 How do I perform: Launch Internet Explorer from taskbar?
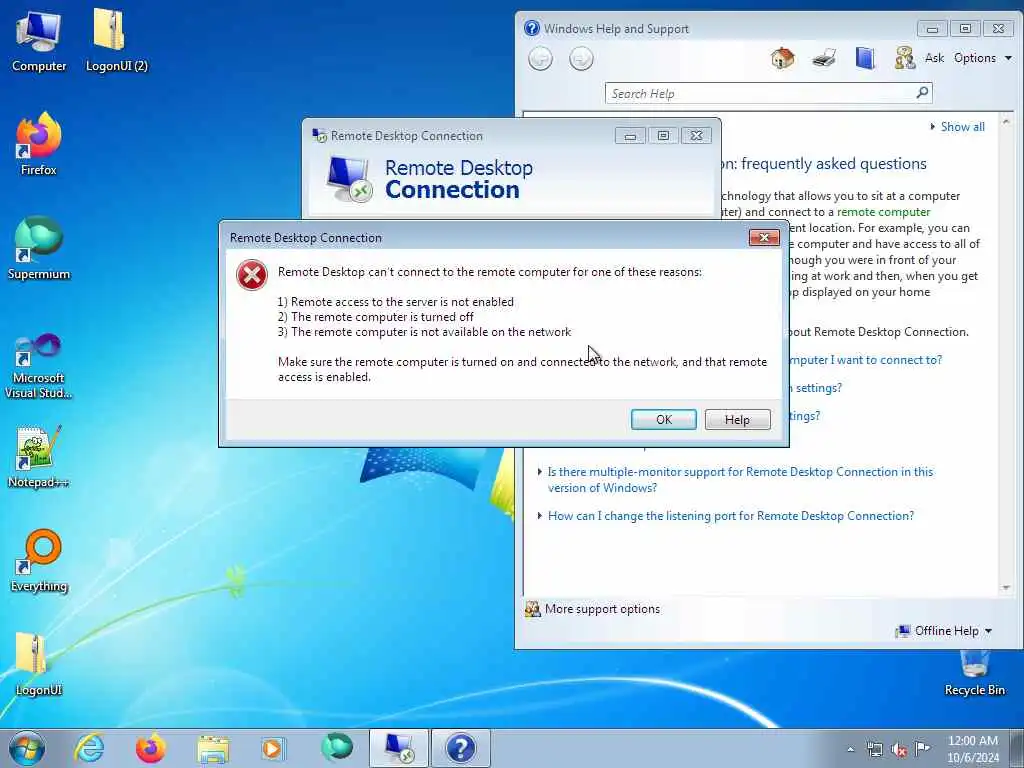(x=89, y=748)
